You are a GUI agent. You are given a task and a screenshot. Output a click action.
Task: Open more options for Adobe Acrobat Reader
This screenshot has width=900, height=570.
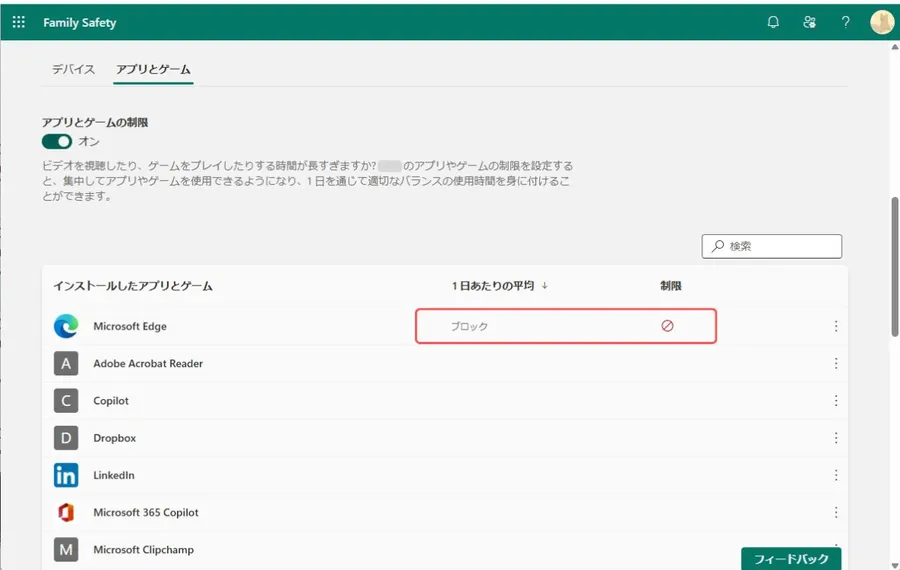tap(836, 364)
